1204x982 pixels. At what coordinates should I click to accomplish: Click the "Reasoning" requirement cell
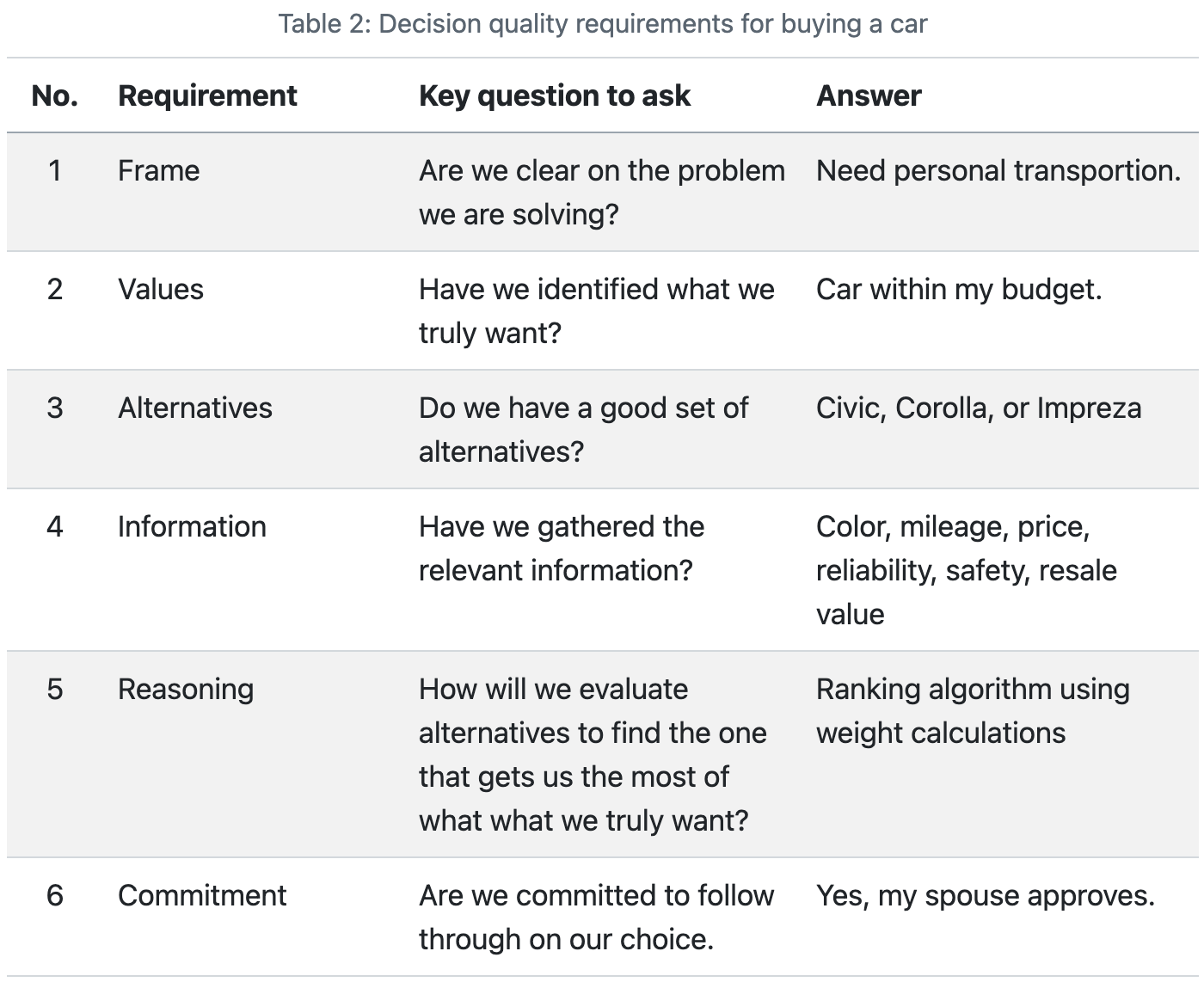186,689
